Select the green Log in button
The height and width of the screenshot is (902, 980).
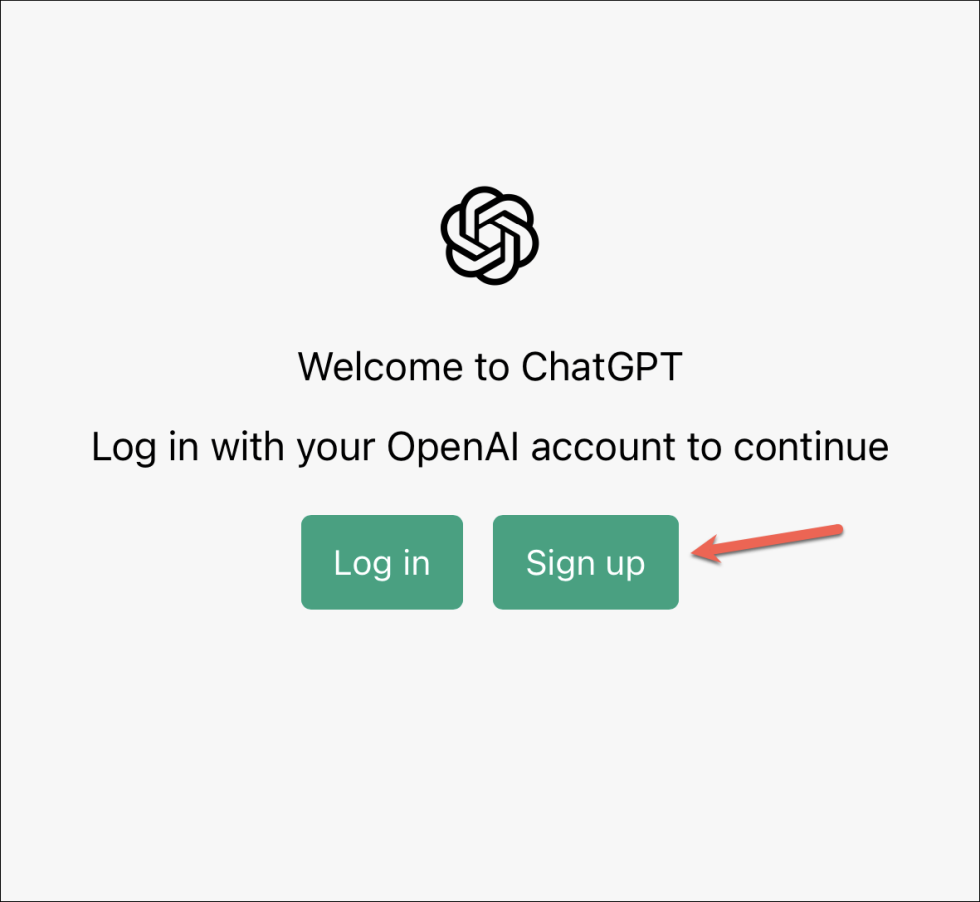tap(382, 562)
